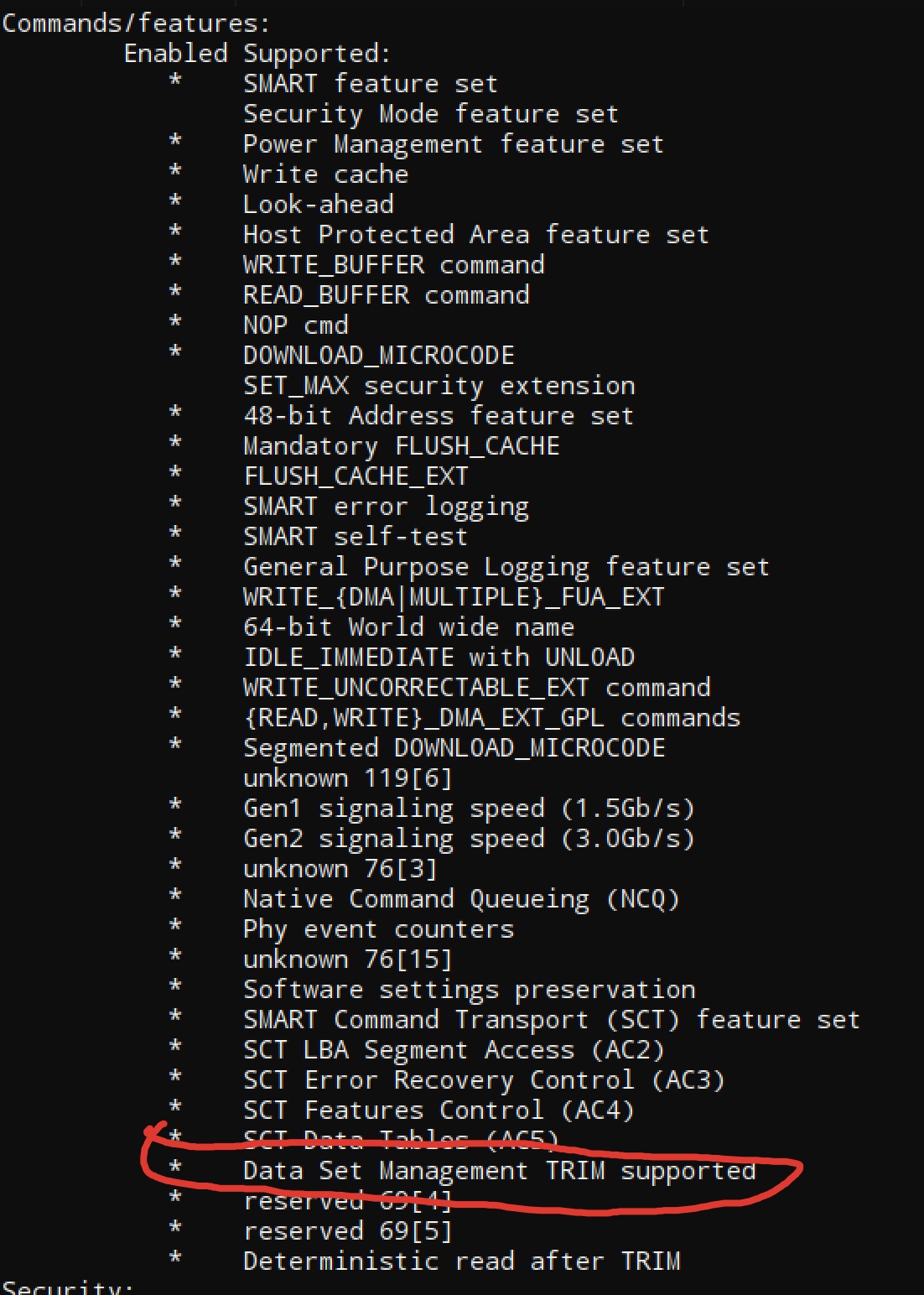The height and width of the screenshot is (1295, 924).
Task: Click the 'Commands/features:' heading
Action: click(x=136, y=23)
